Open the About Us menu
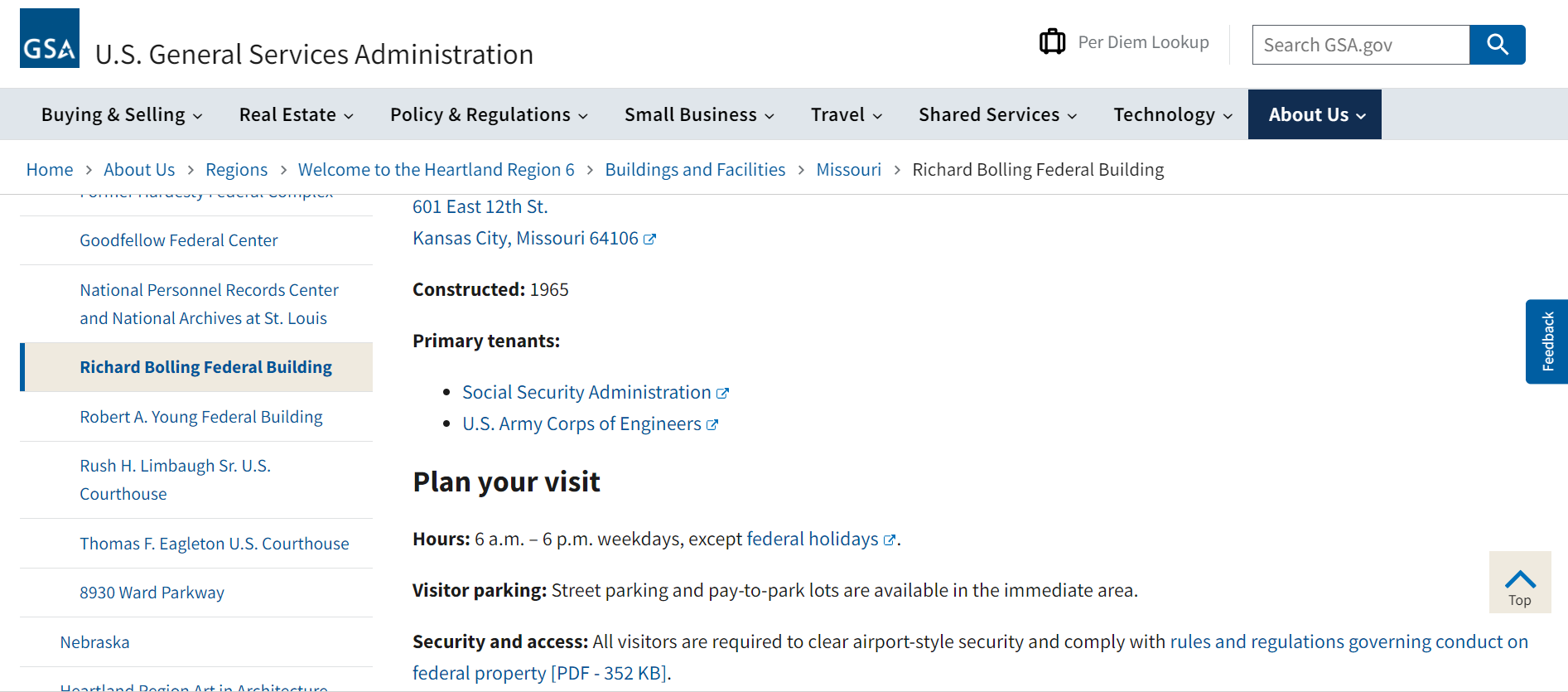 1315,114
